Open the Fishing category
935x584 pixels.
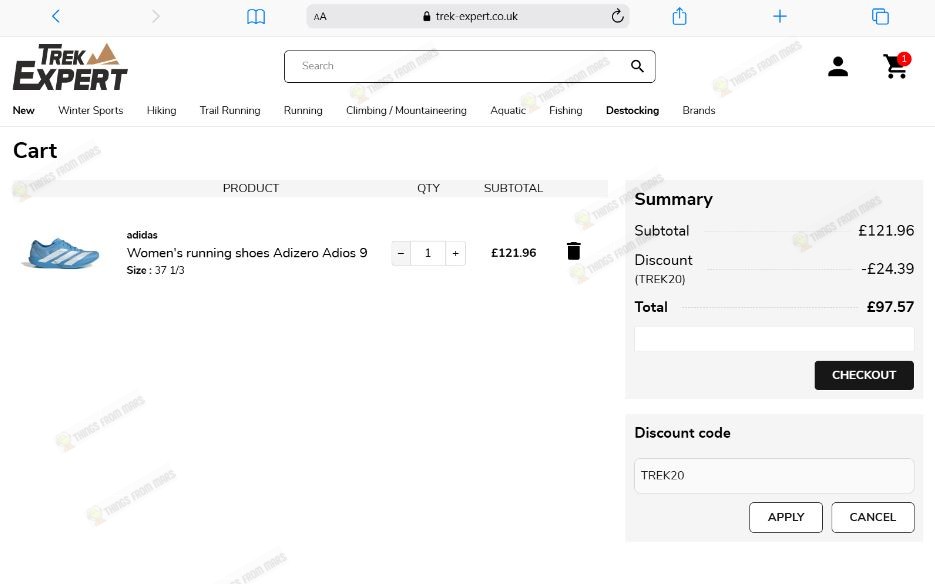click(x=565, y=110)
